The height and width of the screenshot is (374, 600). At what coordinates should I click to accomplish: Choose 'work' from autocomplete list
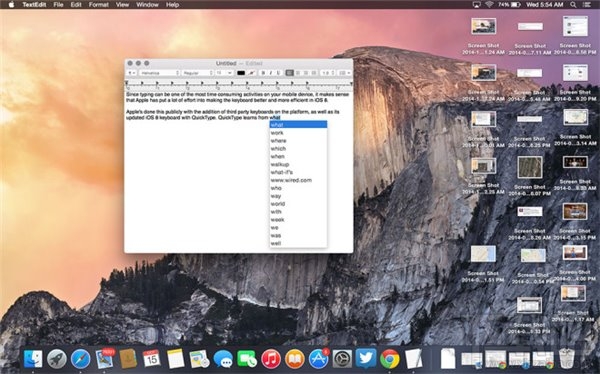(298, 133)
